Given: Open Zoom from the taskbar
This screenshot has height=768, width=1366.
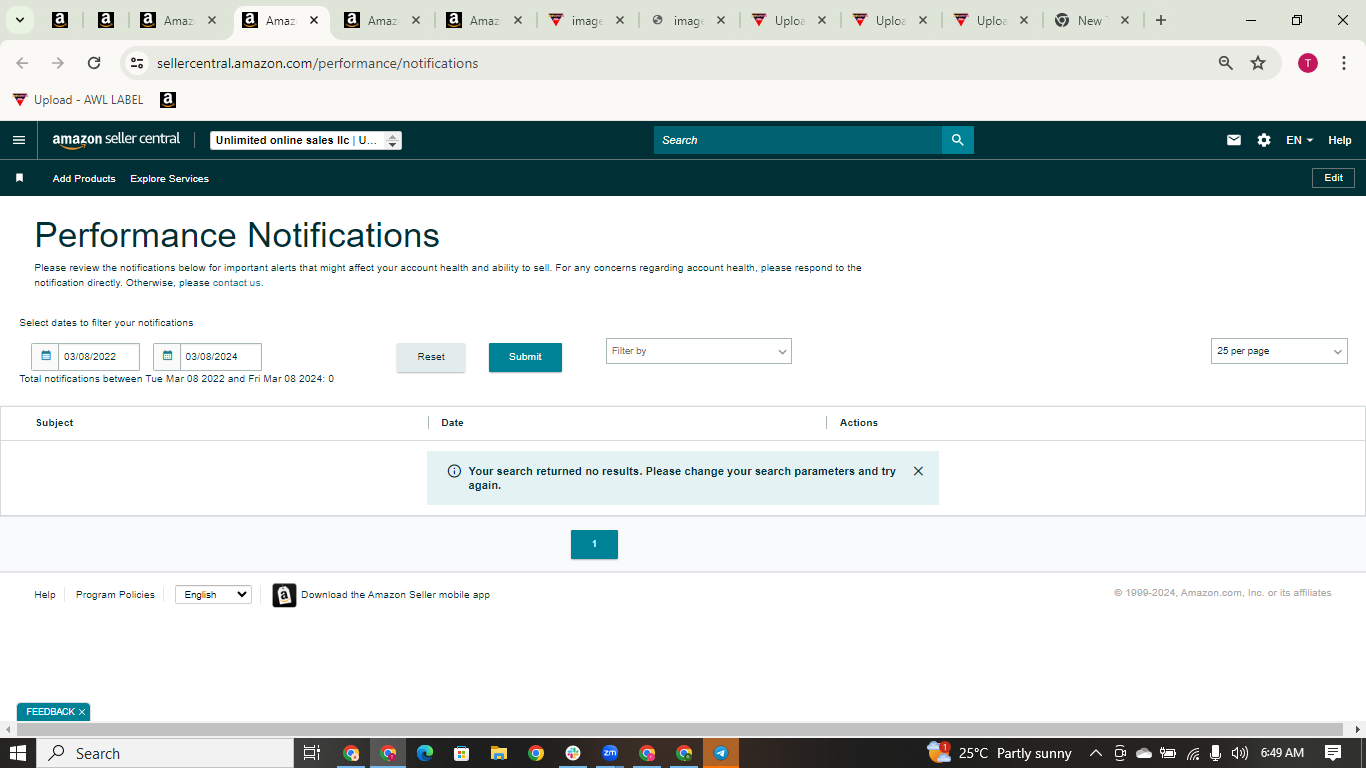Looking at the screenshot, I should coord(610,753).
